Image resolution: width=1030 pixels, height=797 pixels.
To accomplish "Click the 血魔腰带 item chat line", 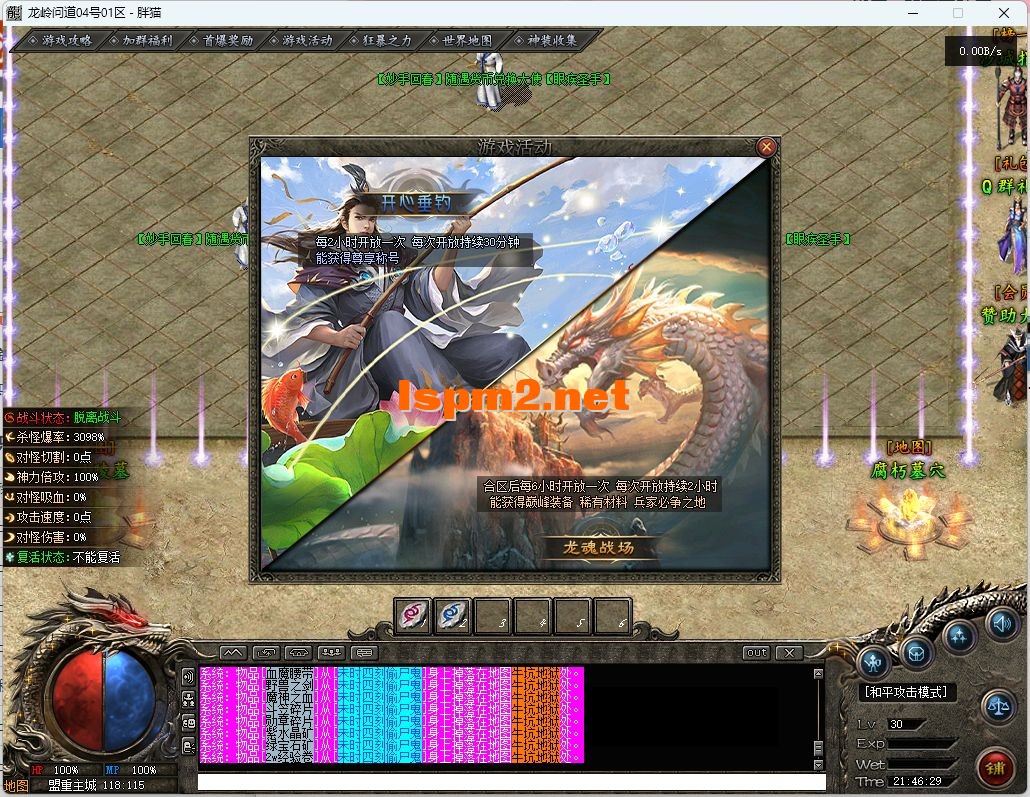I will click(x=392, y=673).
